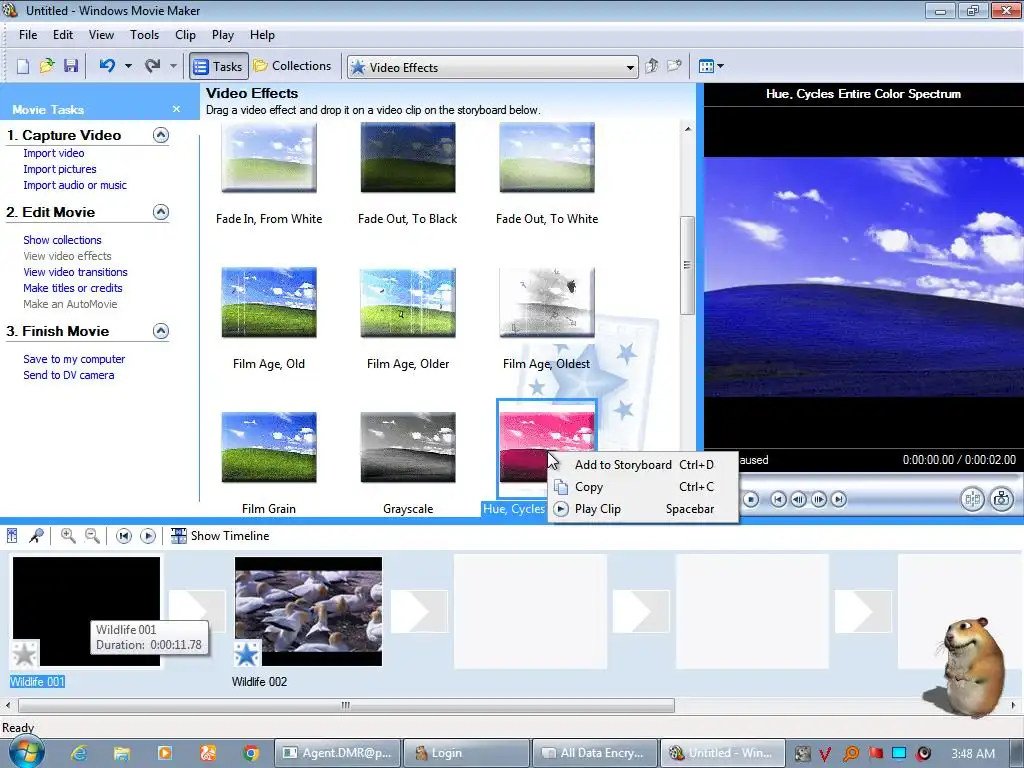The width and height of the screenshot is (1024, 768).
Task: Click the Show collections link
Action: pos(62,240)
